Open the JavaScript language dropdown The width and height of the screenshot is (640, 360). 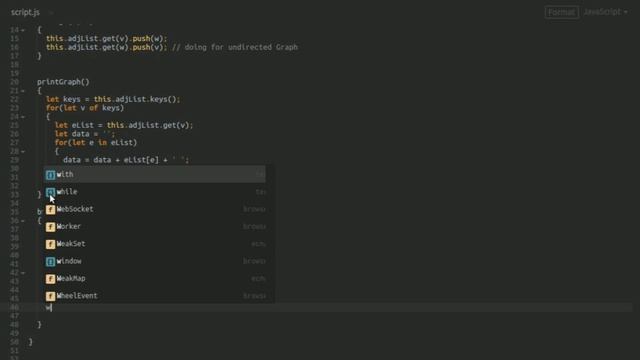pyautogui.click(x=605, y=12)
